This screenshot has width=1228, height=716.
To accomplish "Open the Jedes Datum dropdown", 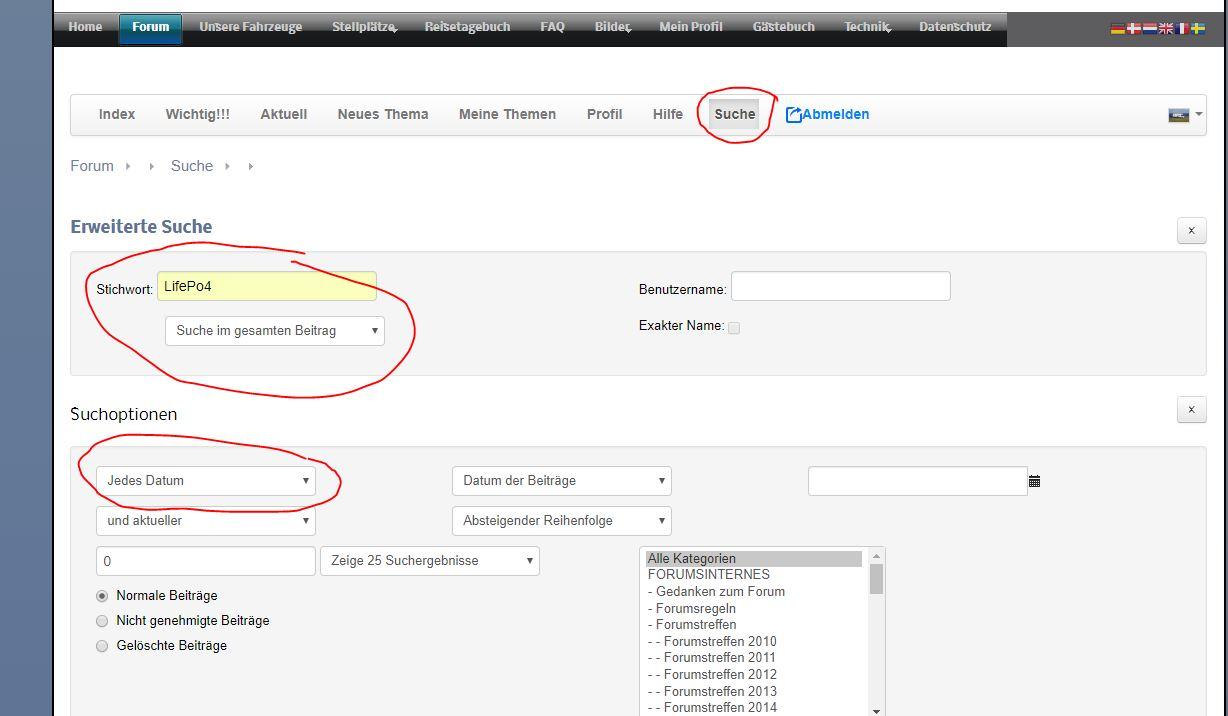I will (x=206, y=481).
